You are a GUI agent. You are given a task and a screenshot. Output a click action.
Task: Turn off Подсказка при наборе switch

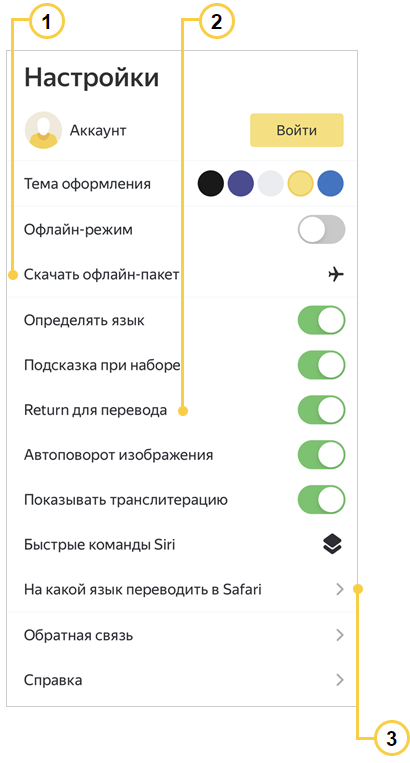(321, 365)
